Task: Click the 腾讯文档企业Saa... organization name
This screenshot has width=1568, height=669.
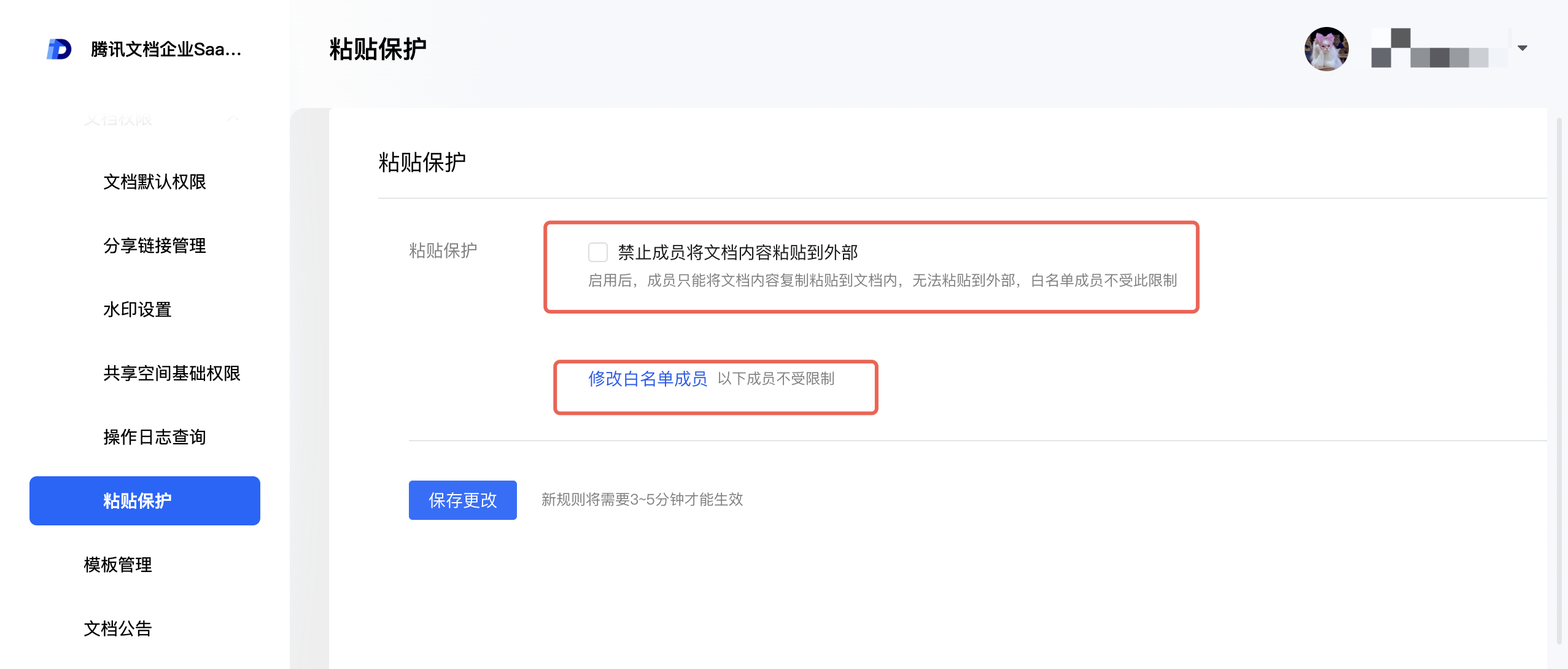Action: coord(166,49)
